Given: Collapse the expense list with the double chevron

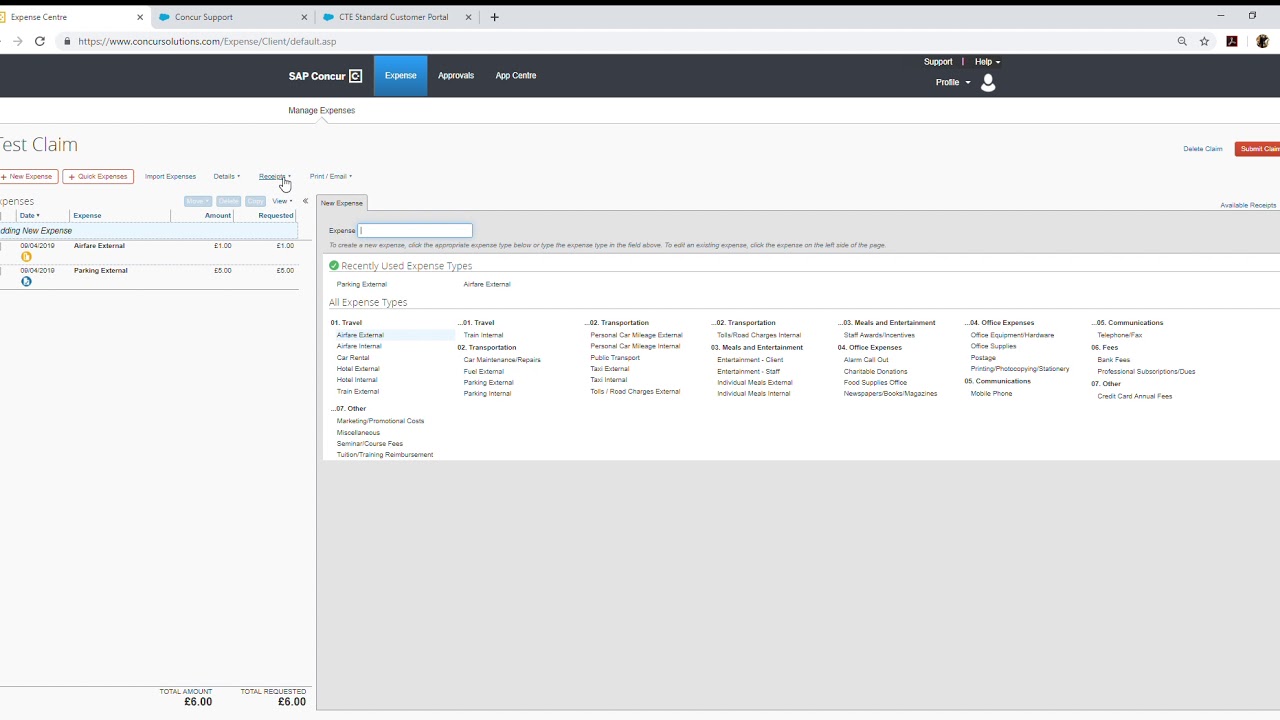Looking at the screenshot, I should pos(305,201).
